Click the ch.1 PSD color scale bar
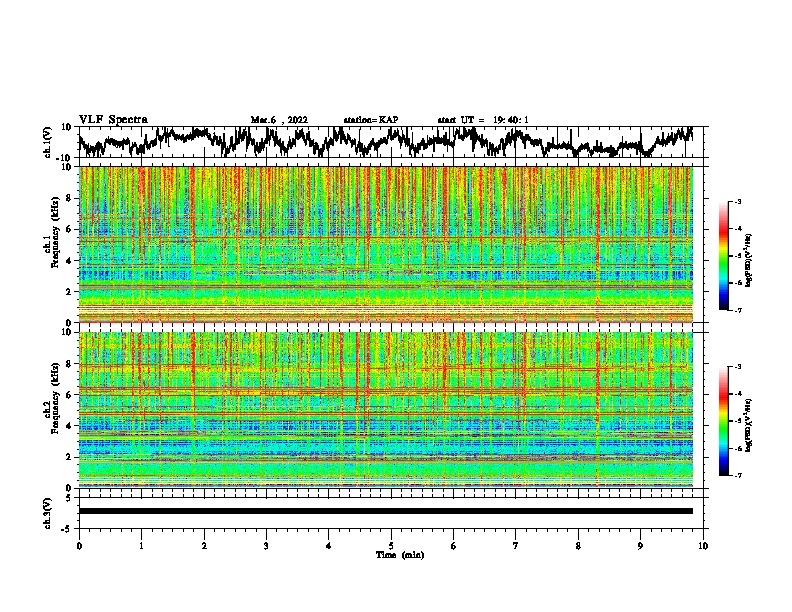Image resolution: width=792 pixels, height=612 pixels. (723, 256)
